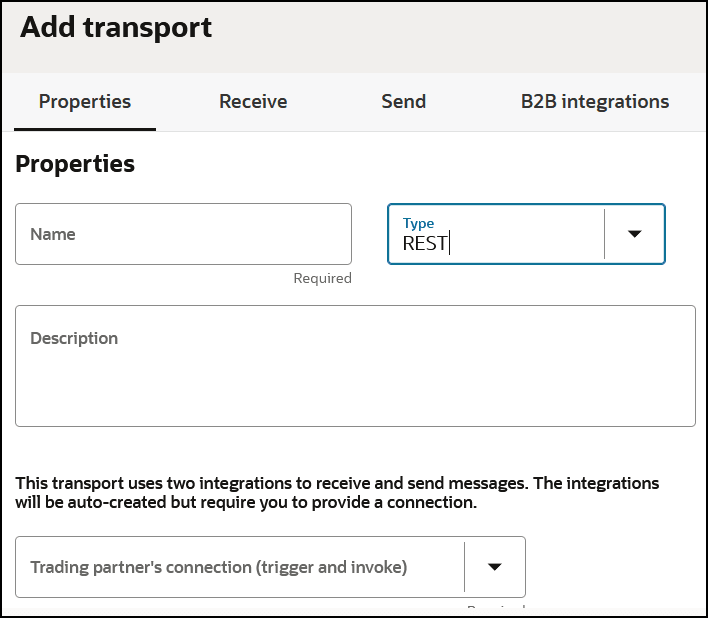This screenshot has height=618, width=708.
Task: Click the Description placeholder label
Action: coord(74,338)
